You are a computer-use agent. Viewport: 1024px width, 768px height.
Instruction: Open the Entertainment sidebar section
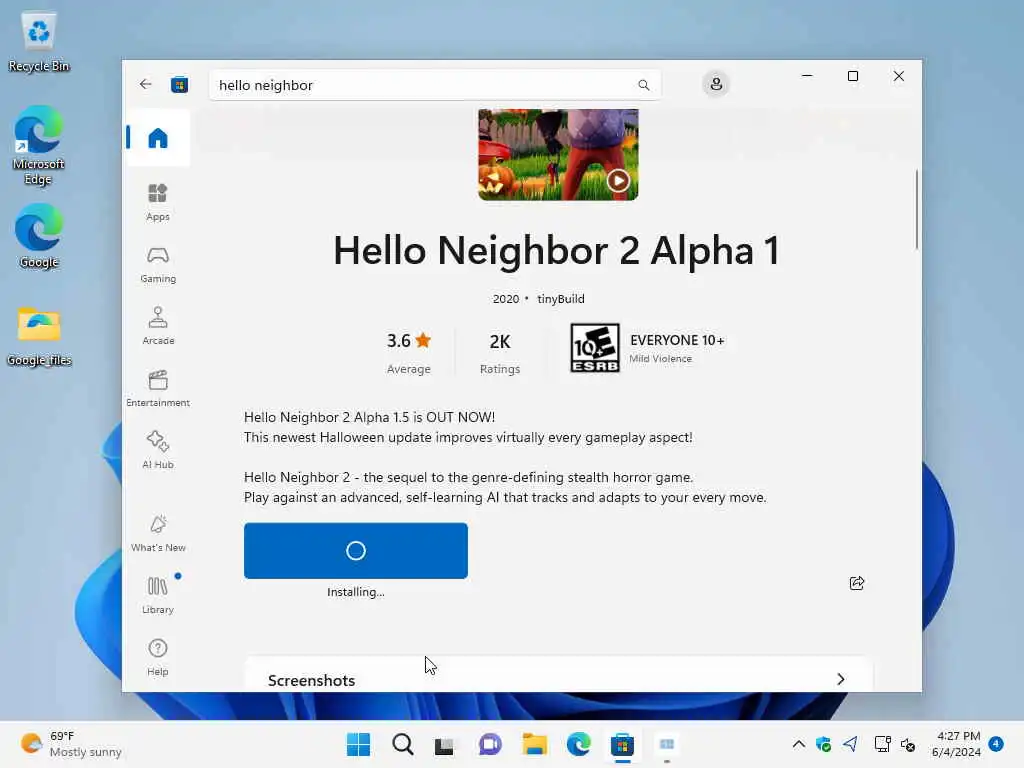[157, 388]
